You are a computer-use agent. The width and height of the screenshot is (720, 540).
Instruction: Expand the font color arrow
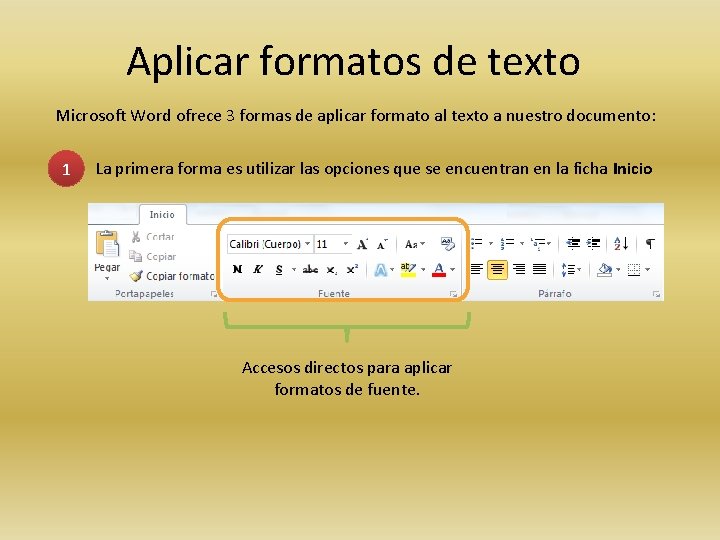click(452, 270)
